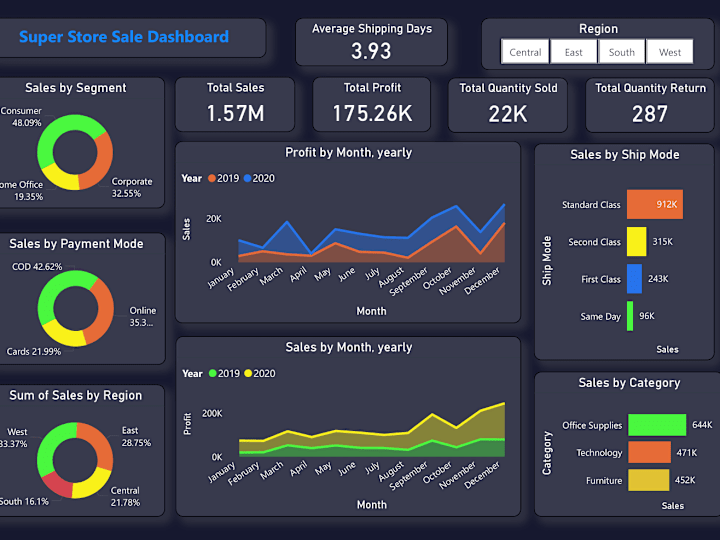Click the COD 42.62% payment label

click(x=37, y=267)
